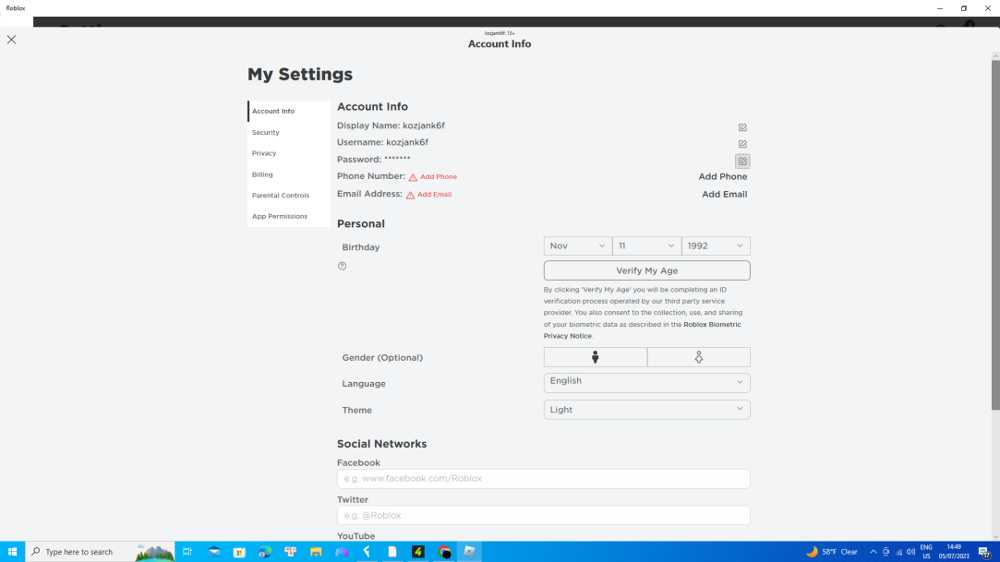
Task: Focus the Twitter handle input field
Action: (x=543, y=515)
